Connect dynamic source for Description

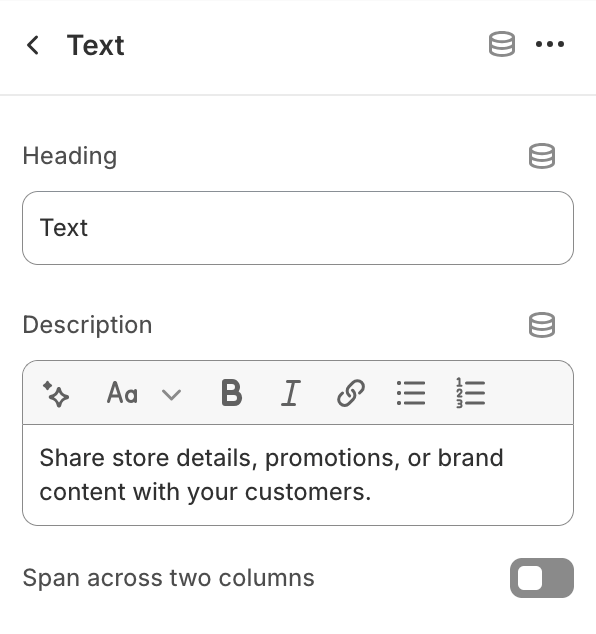(542, 325)
